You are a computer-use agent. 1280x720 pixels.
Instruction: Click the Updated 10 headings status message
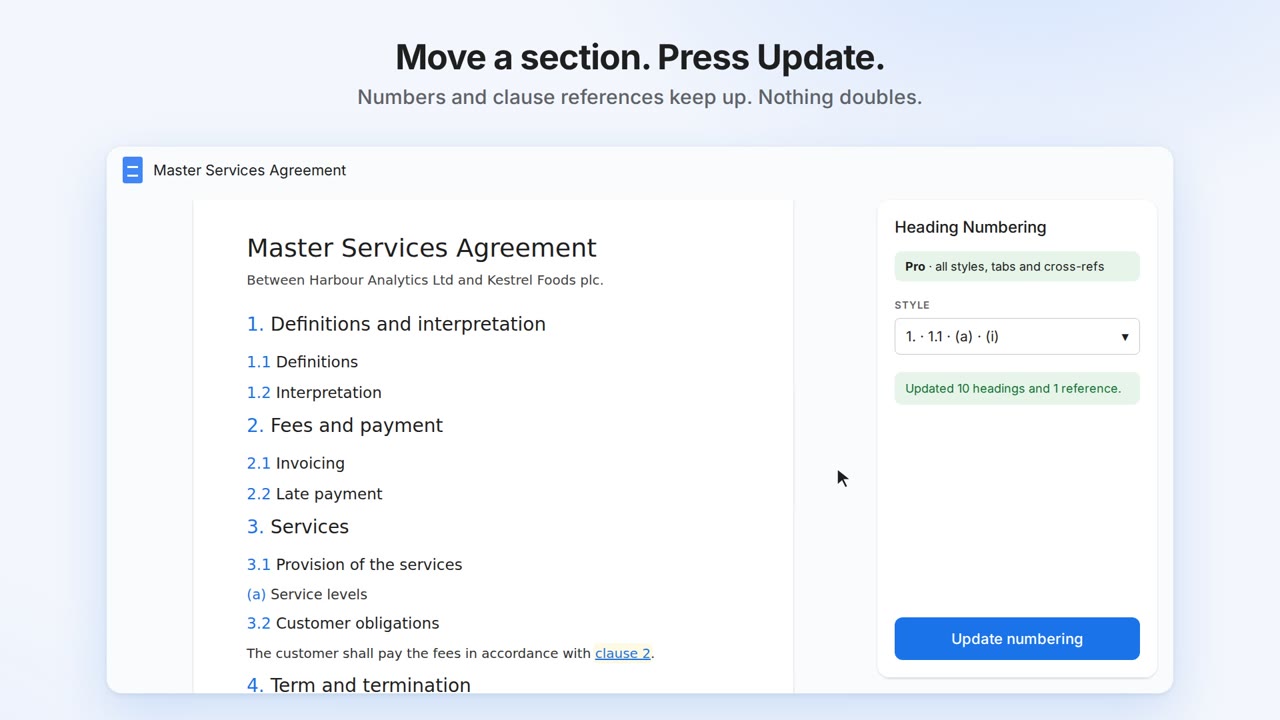pyautogui.click(x=1017, y=389)
